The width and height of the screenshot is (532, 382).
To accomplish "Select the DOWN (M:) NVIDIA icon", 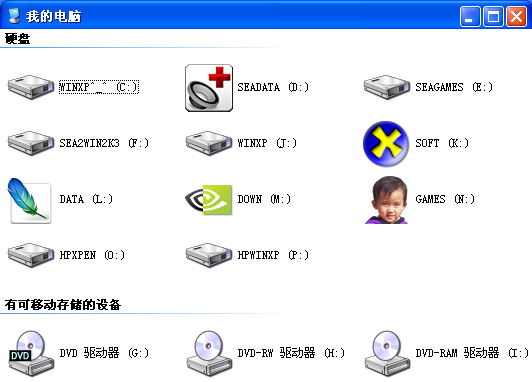I will pos(209,199).
